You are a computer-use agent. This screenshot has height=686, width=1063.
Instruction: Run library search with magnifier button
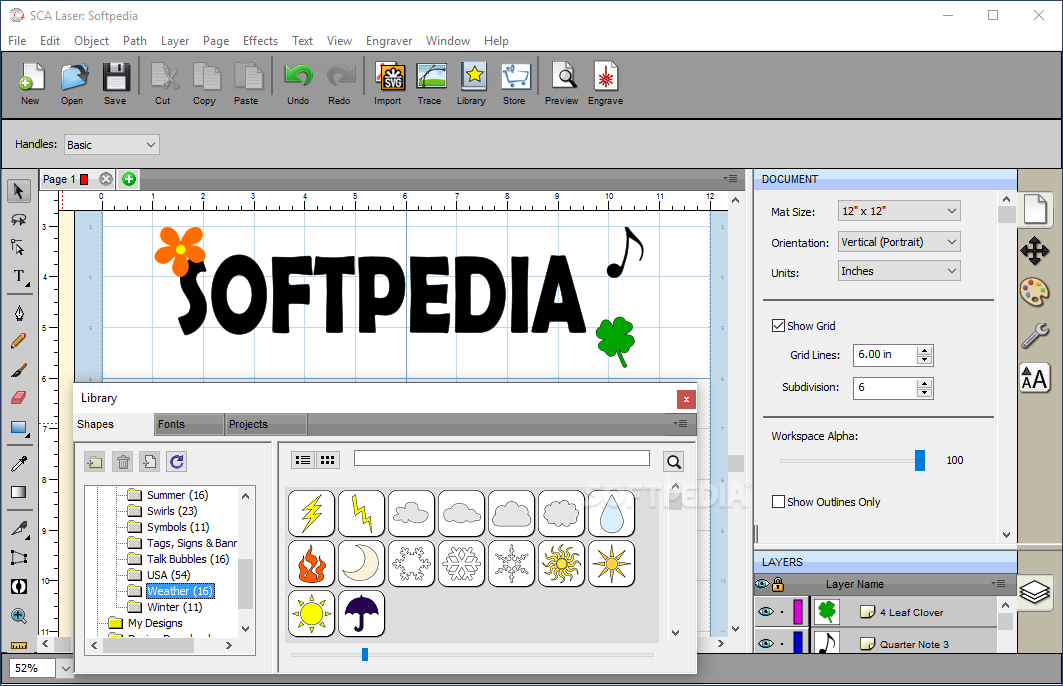coord(673,462)
